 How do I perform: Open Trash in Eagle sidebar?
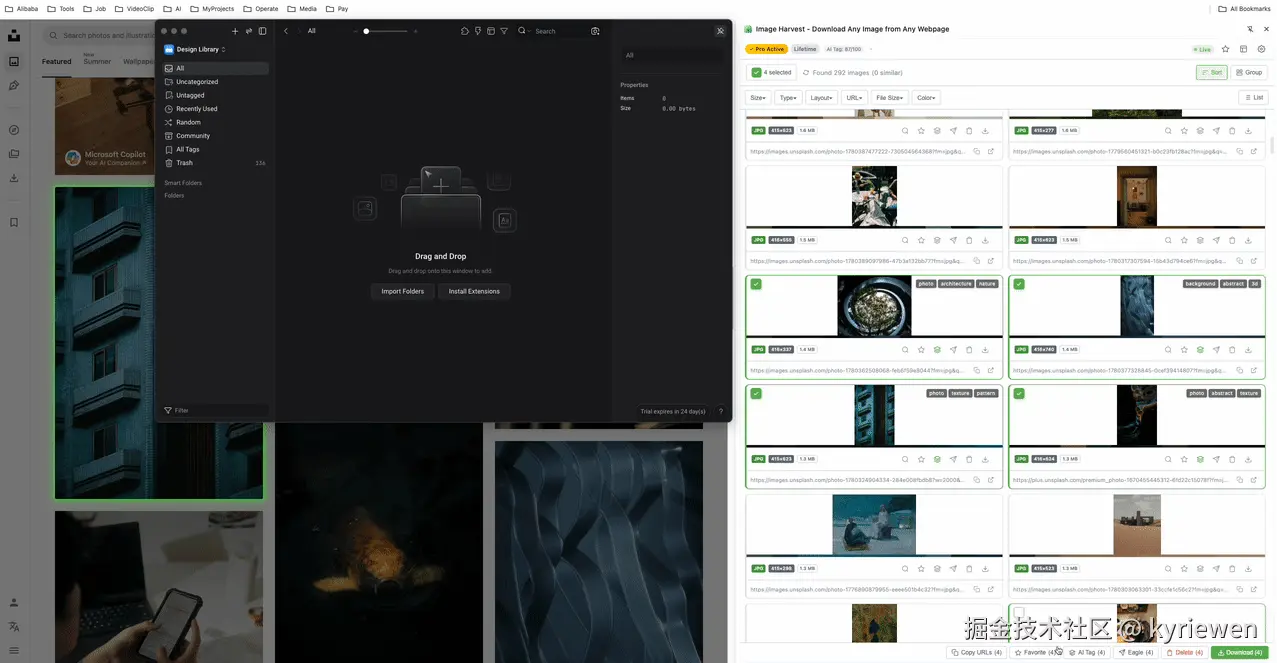[x=215, y=163]
